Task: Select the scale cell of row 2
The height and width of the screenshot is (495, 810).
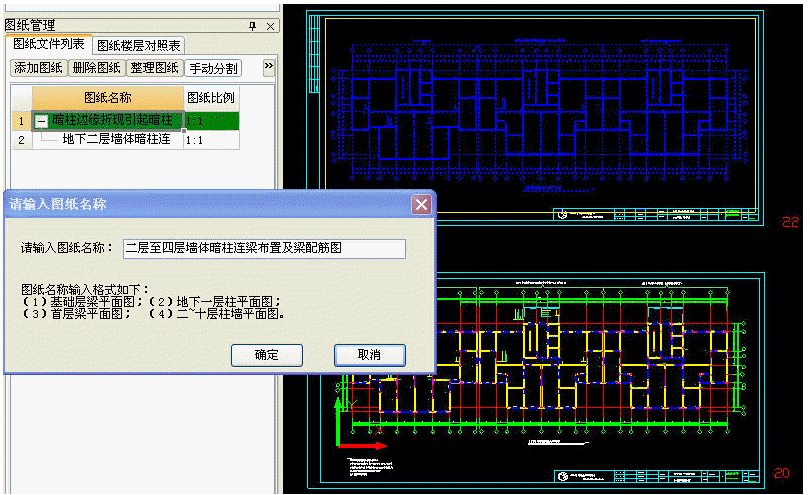Action: [x=211, y=140]
